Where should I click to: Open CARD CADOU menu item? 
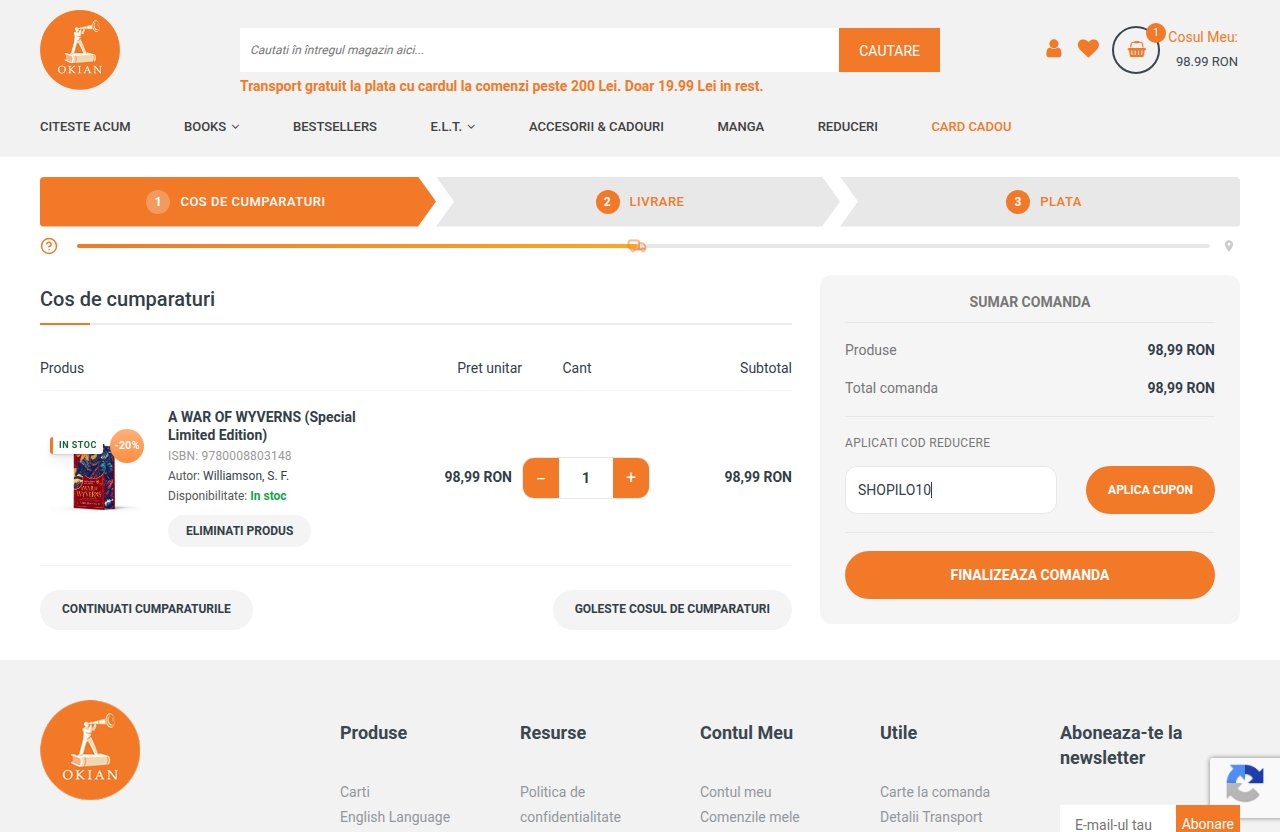coord(971,127)
